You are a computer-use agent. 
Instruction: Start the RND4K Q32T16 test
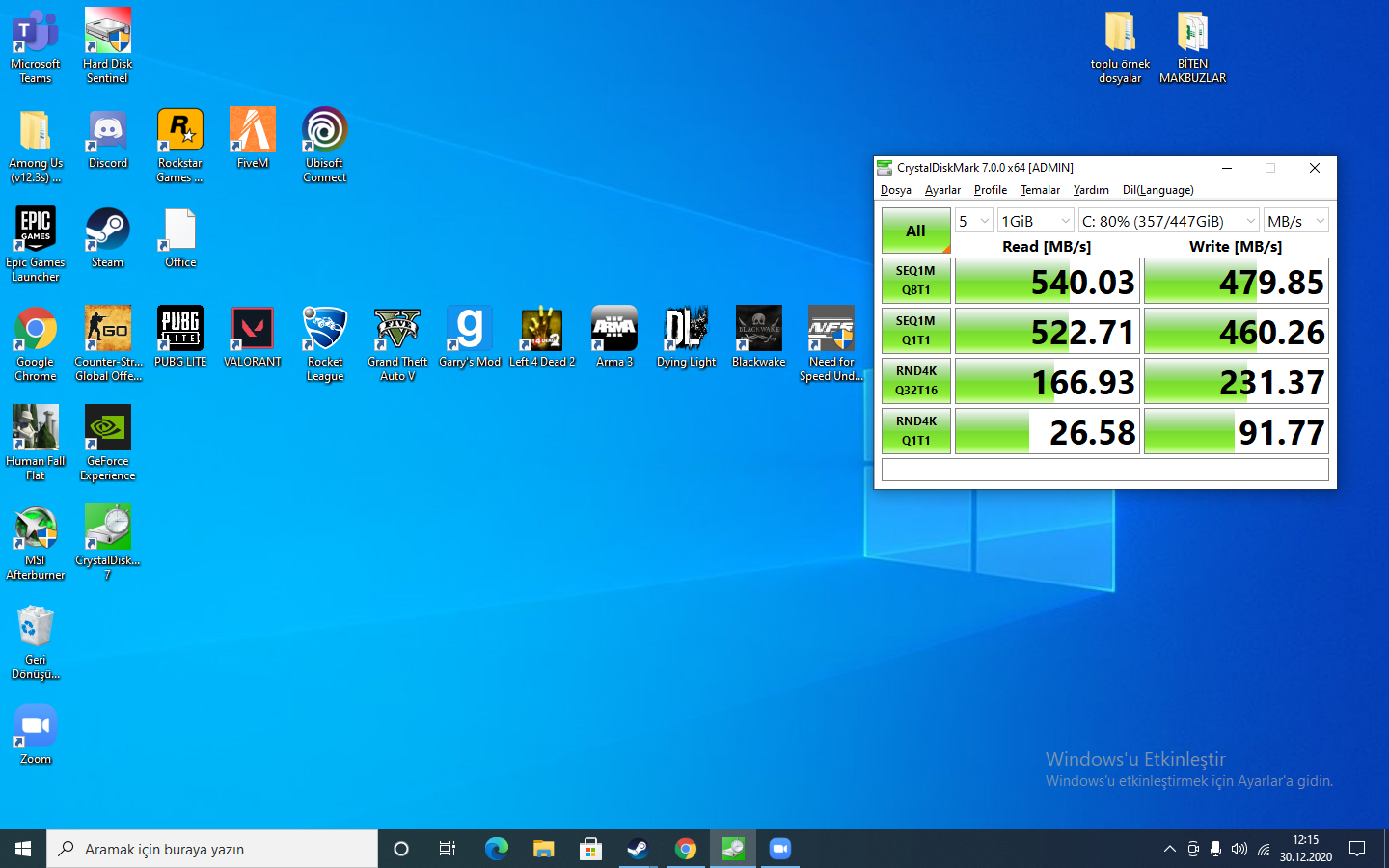tap(916, 381)
